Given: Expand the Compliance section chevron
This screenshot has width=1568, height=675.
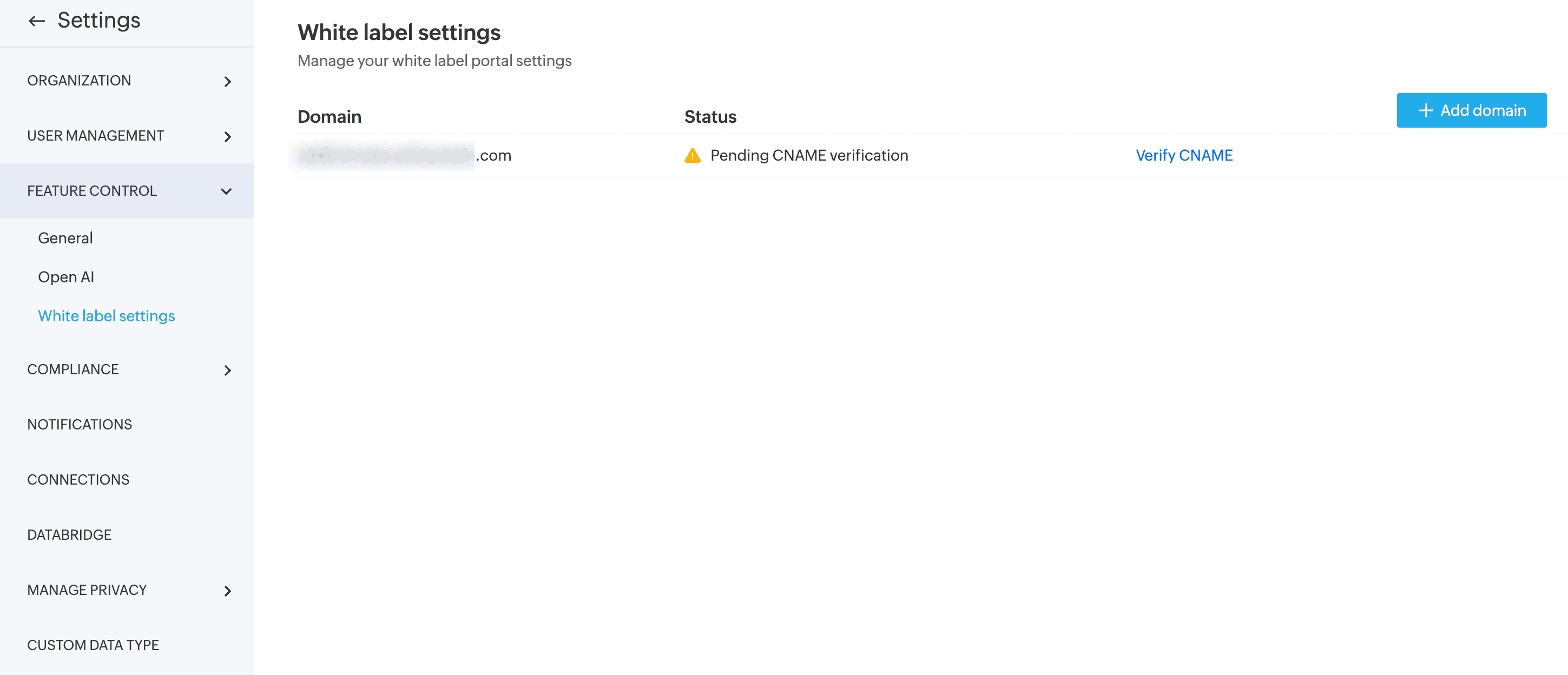Looking at the screenshot, I should tap(228, 370).
